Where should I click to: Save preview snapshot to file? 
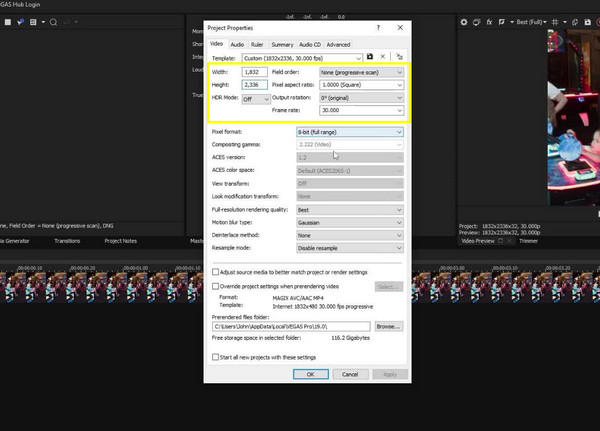tap(587, 22)
